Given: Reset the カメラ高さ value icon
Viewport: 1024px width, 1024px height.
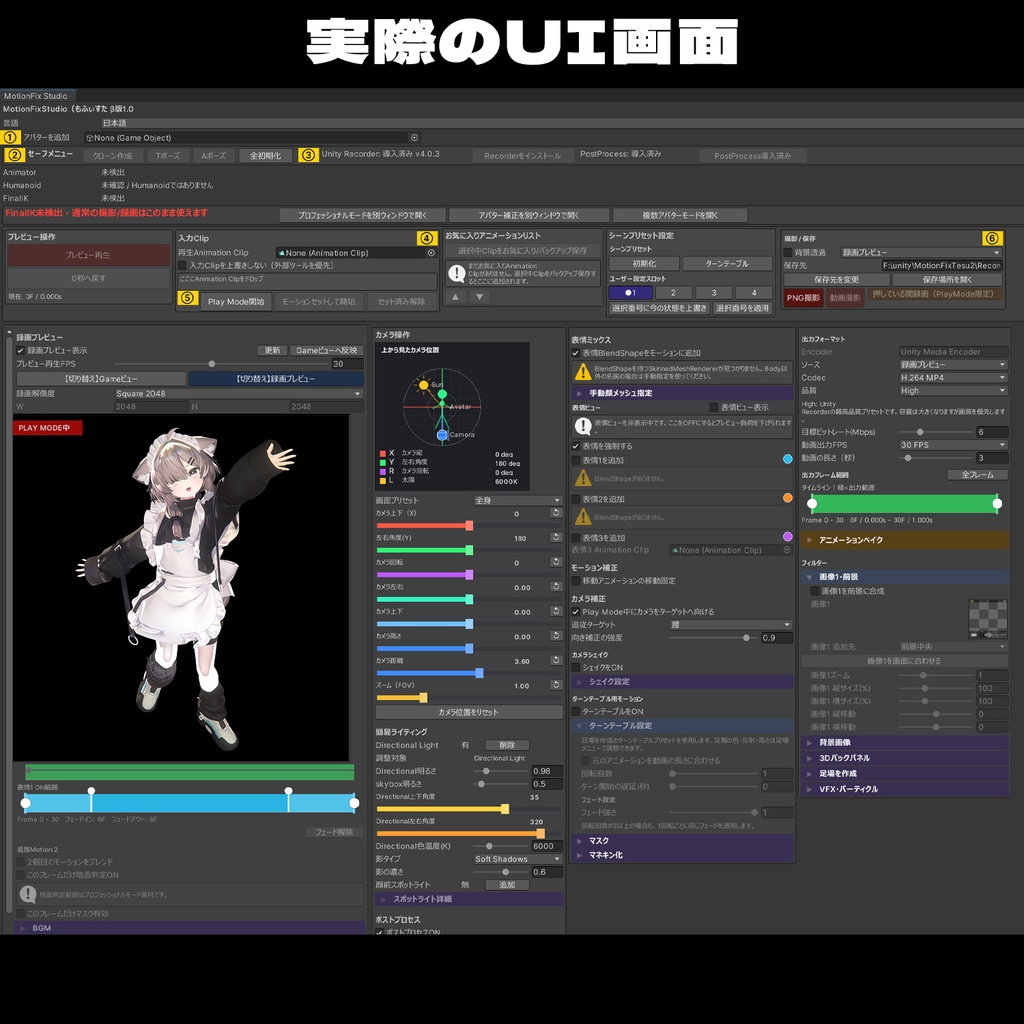Looking at the screenshot, I should coord(556,636).
